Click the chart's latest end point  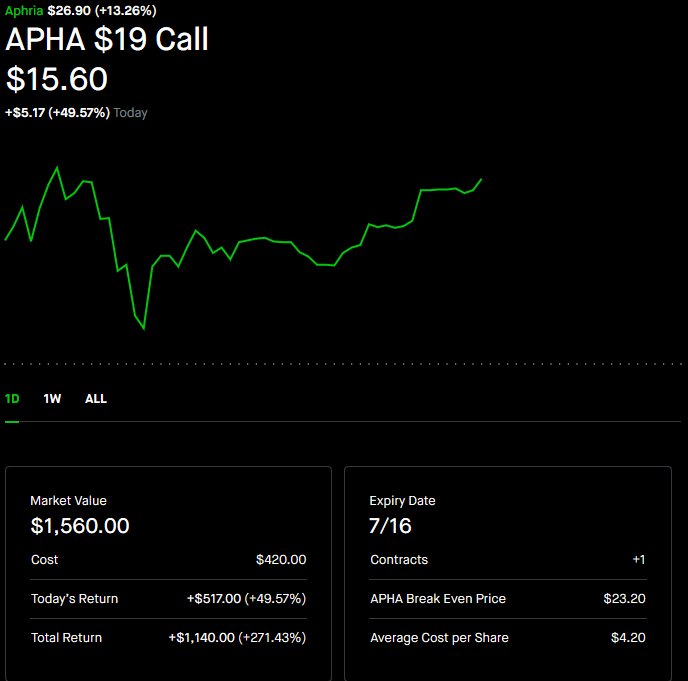pos(481,180)
